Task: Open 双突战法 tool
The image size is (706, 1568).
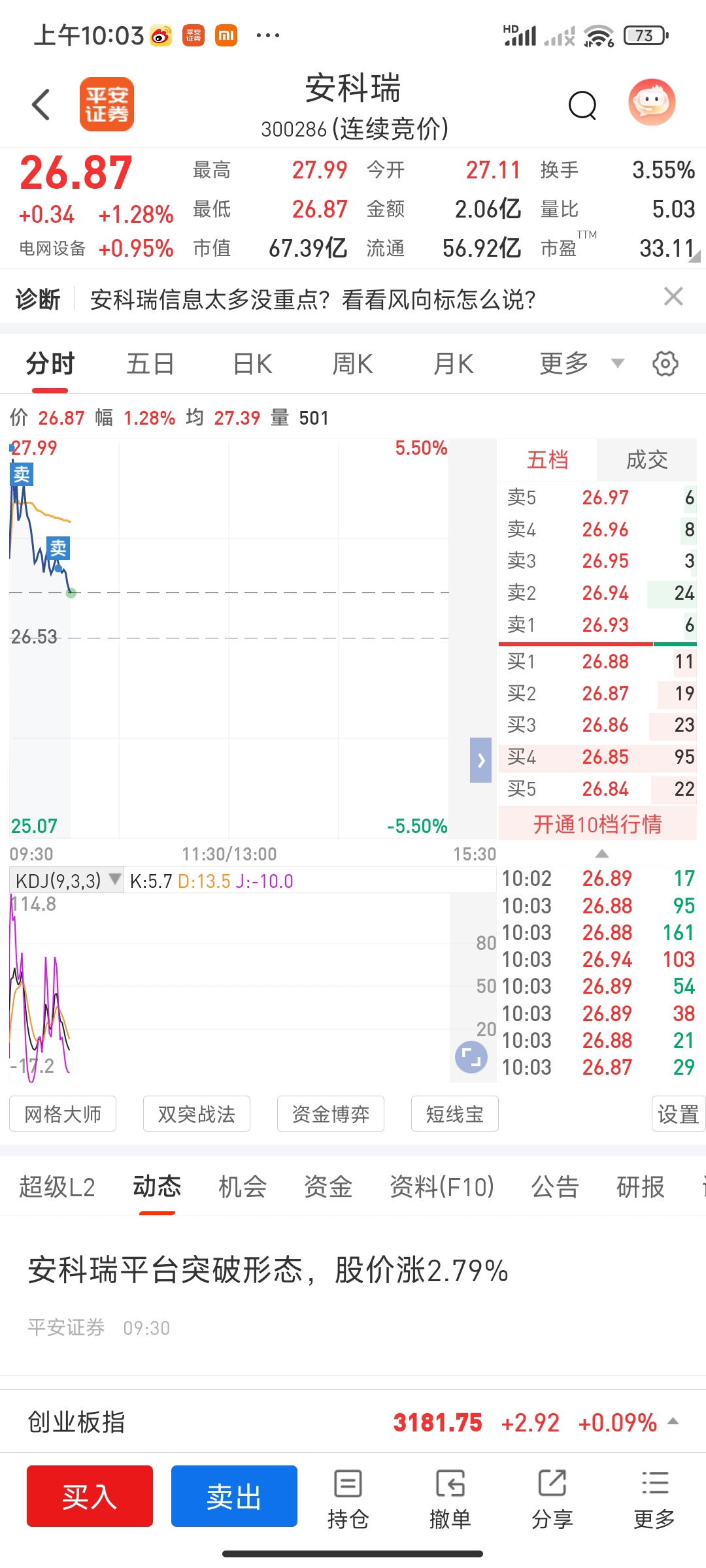Action: (197, 1114)
